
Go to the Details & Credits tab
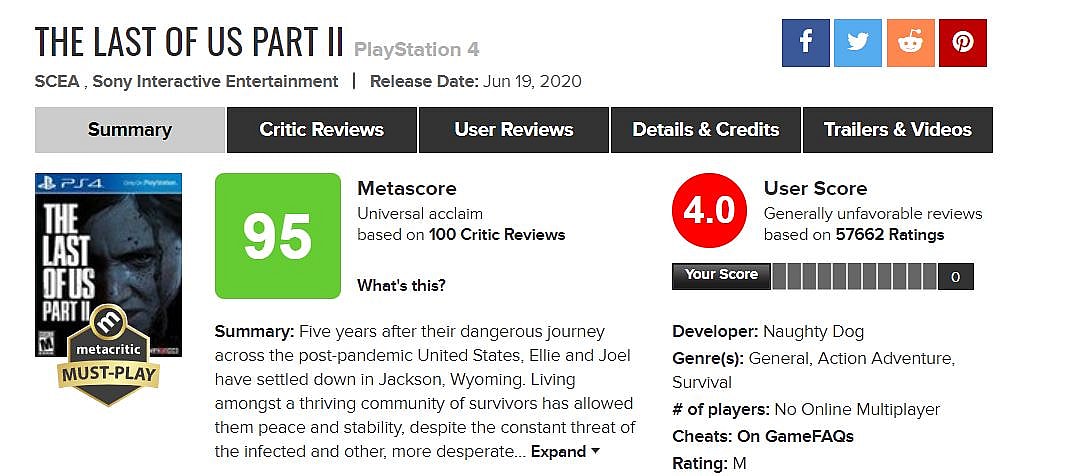pyautogui.click(x=705, y=130)
